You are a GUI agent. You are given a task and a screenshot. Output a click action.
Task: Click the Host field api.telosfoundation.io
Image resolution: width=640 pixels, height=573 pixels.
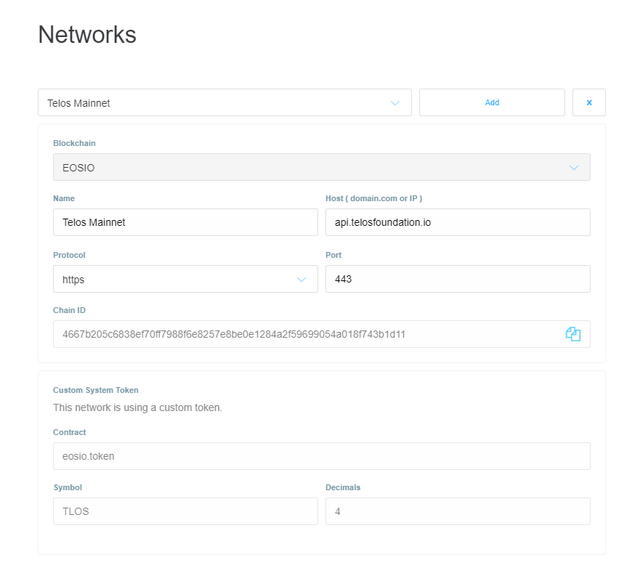tap(458, 222)
